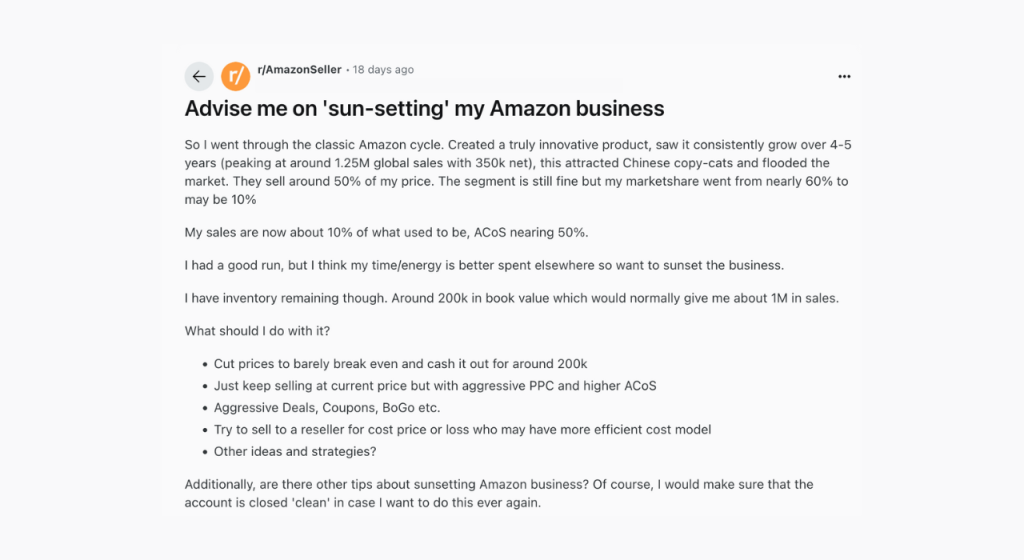Click the line 'may be 10%'
Screen dimensions: 1024x560
point(220,200)
